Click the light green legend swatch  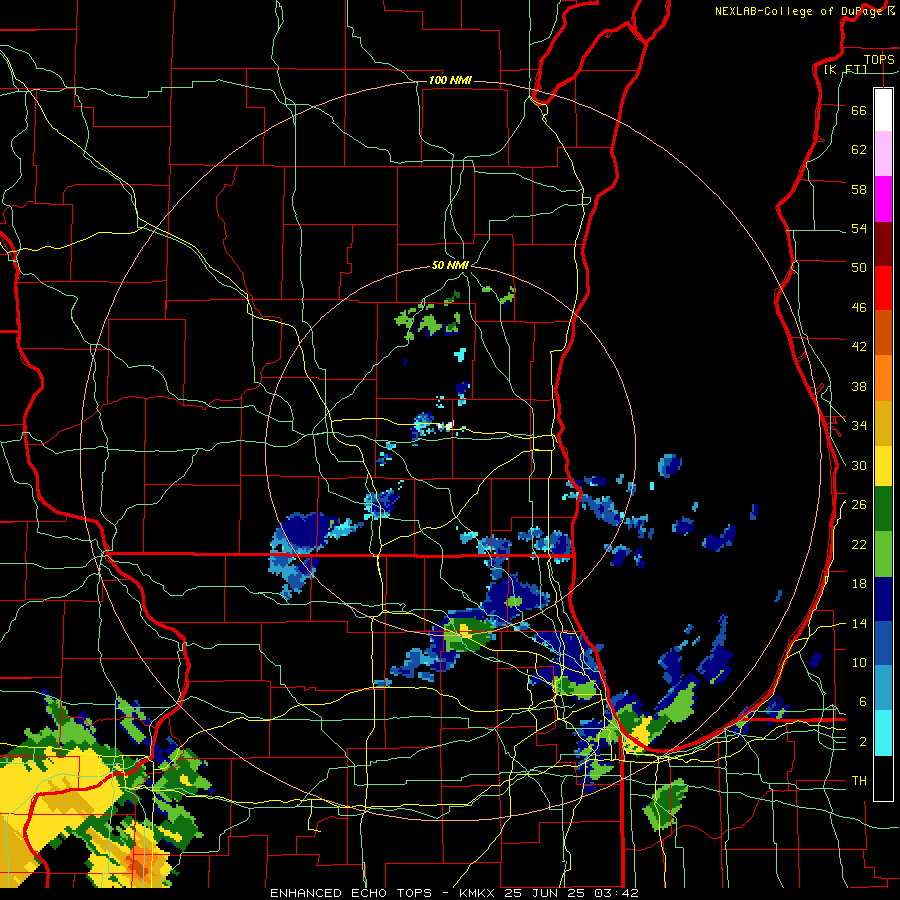pyautogui.click(x=883, y=554)
